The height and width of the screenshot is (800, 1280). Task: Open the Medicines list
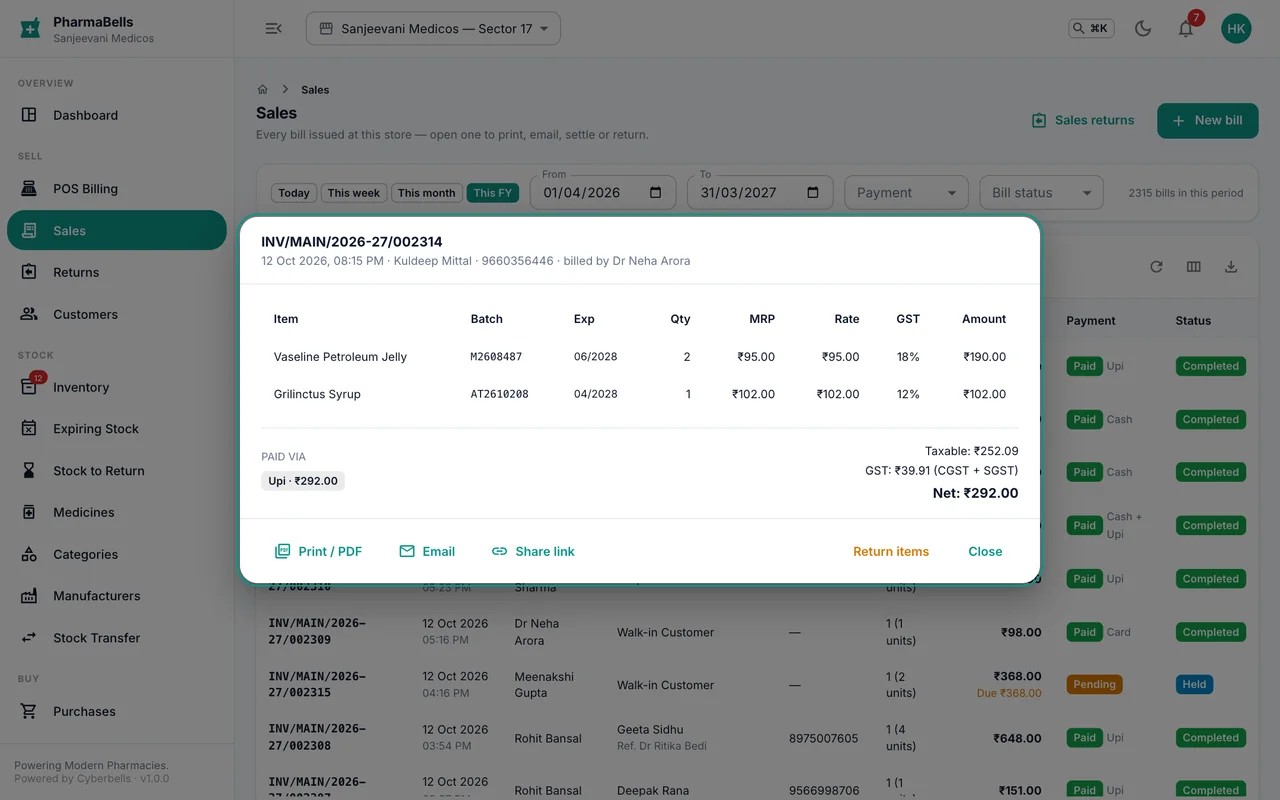click(117, 512)
